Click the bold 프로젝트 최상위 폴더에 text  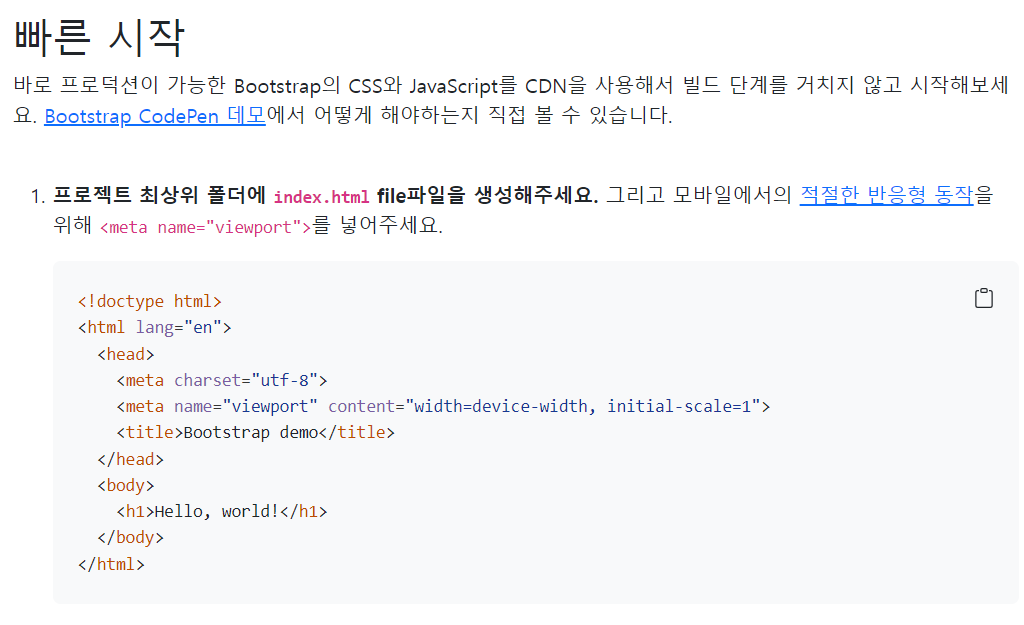click(x=159, y=195)
